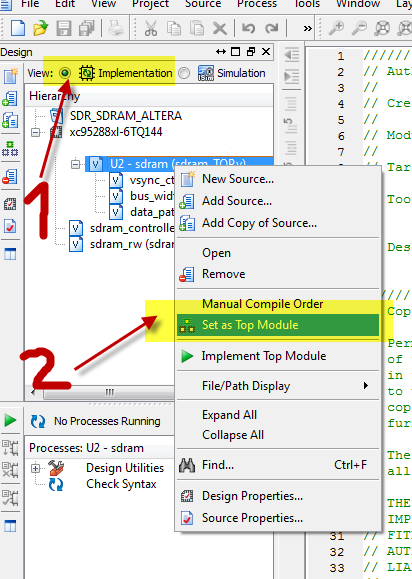Click the Zoom In magnifier icon
Viewport: 412px width, 579px height.
click(x=336, y=28)
